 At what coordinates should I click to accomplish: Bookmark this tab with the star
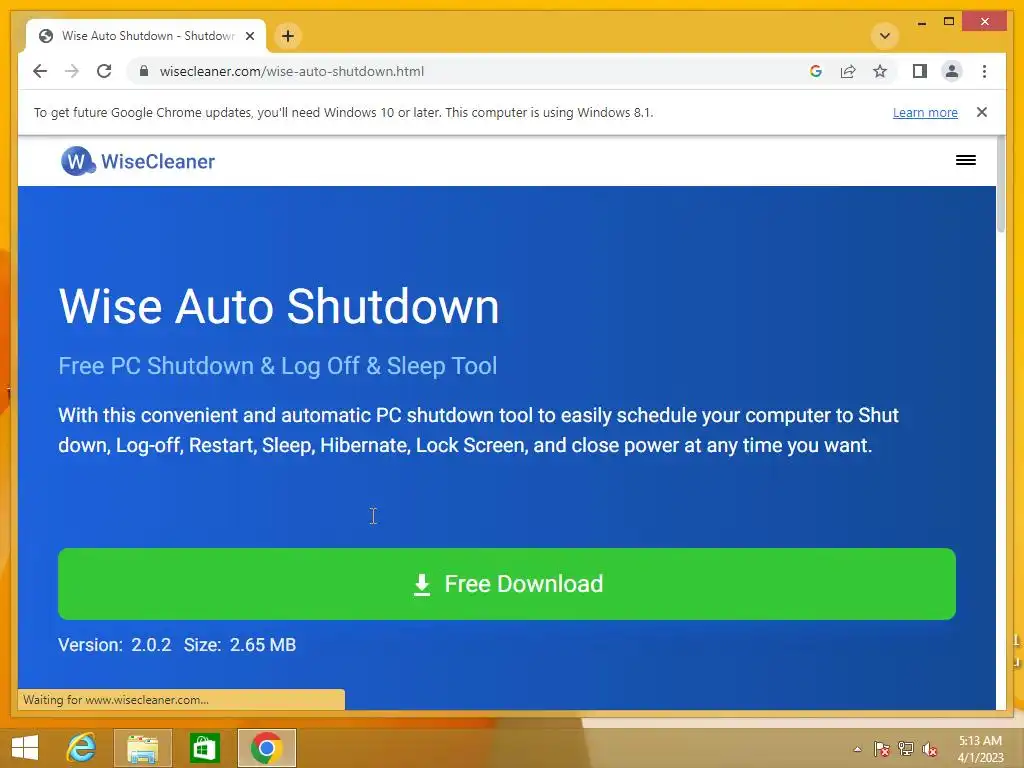pos(880,71)
